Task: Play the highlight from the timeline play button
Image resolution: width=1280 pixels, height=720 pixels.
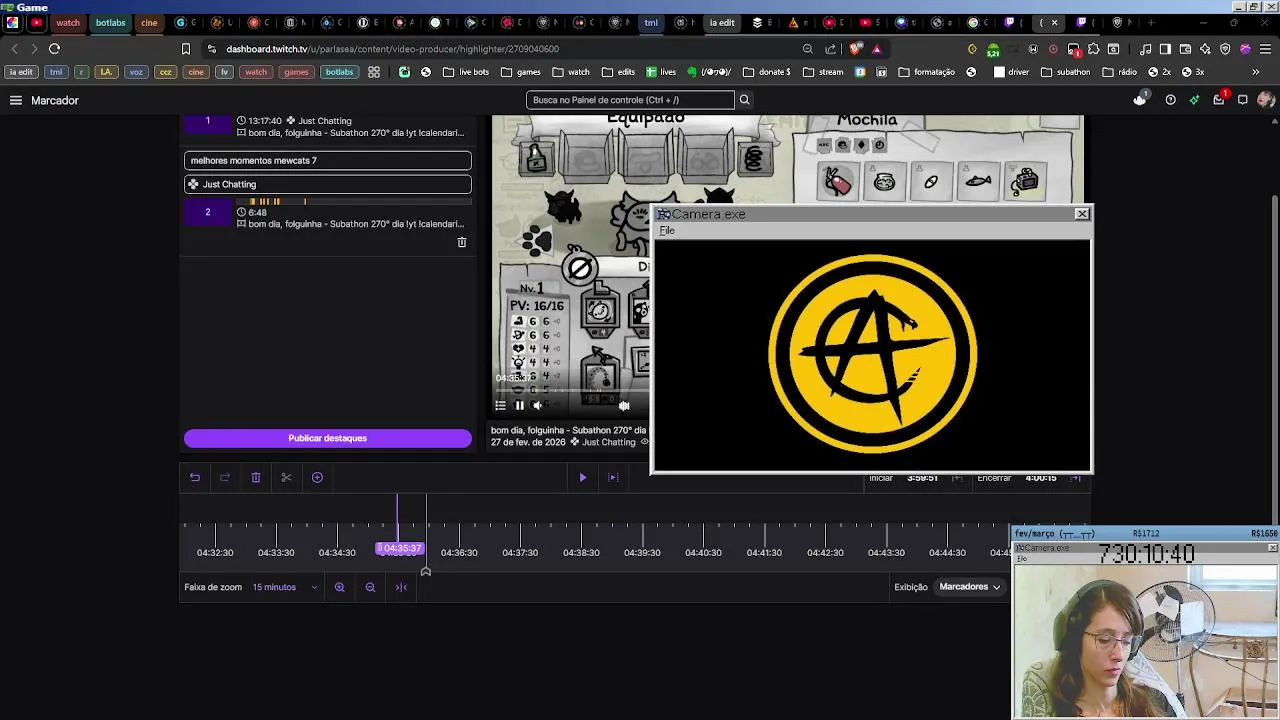Action: point(583,477)
